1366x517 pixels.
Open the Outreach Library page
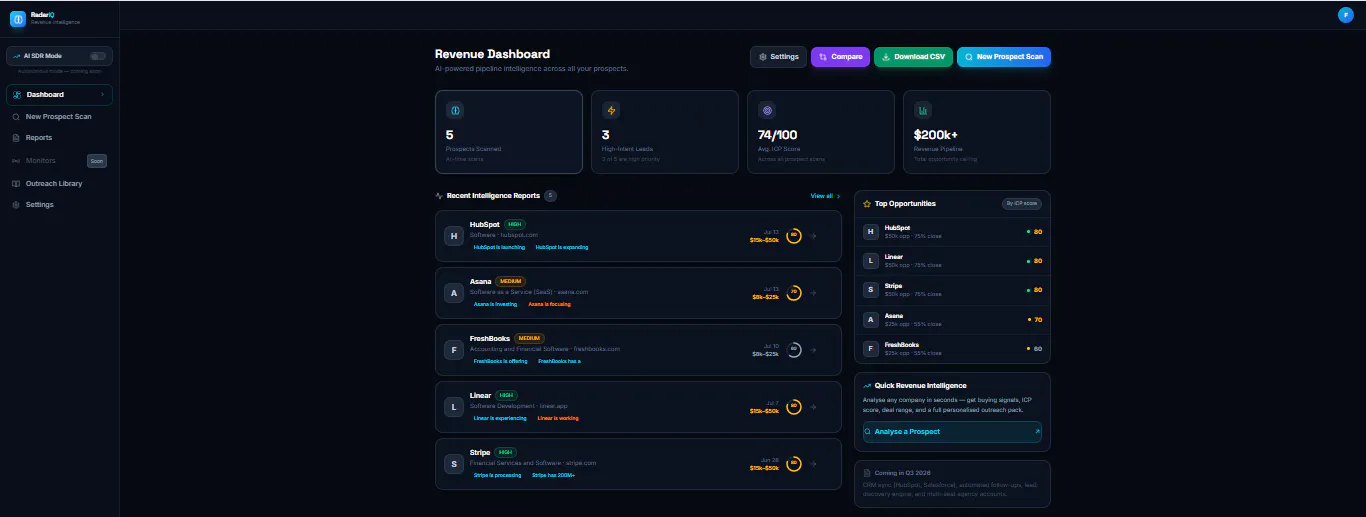click(x=59, y=183)
